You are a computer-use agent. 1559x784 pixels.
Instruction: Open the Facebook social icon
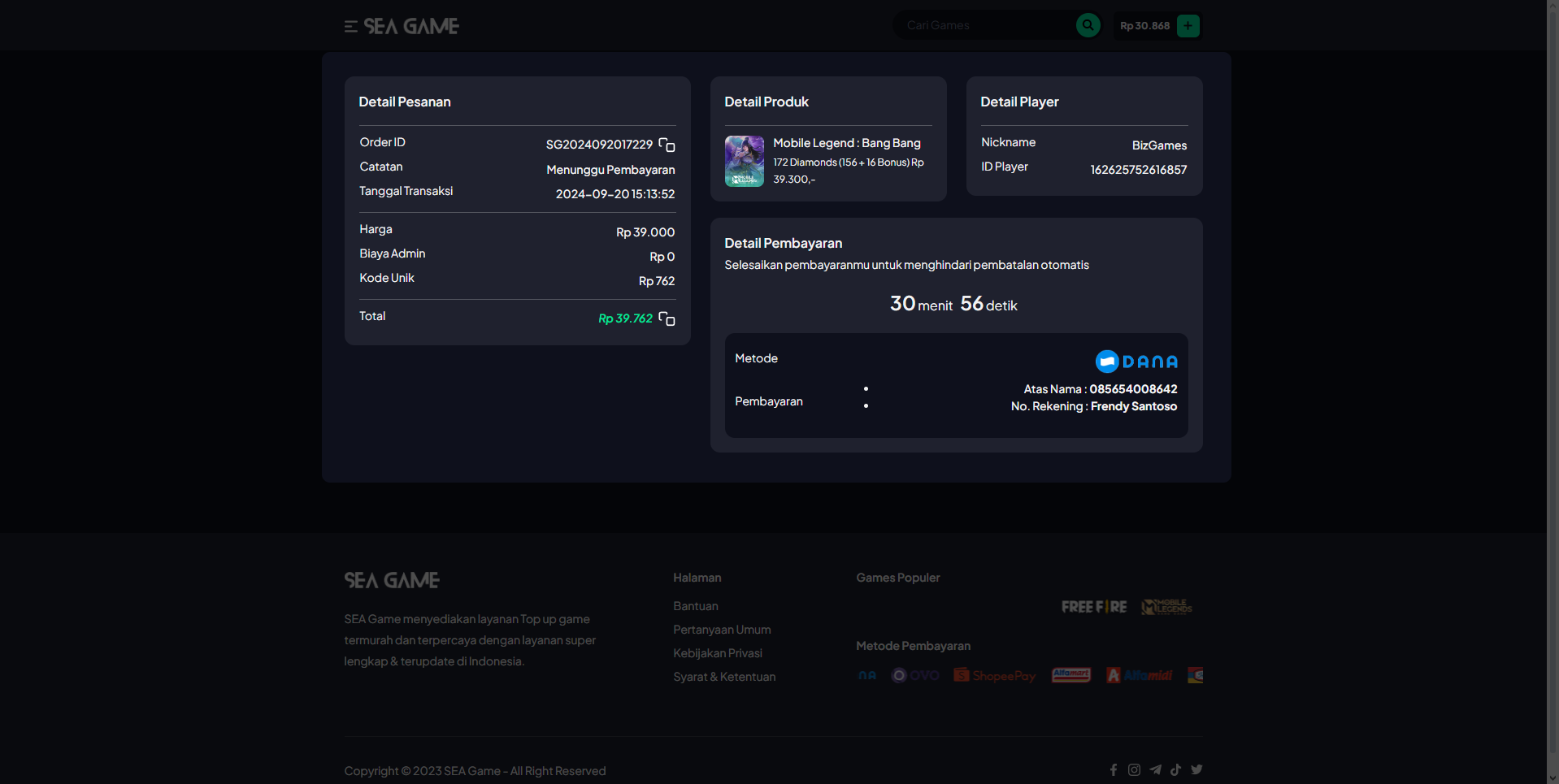[x=1114, y=769]
